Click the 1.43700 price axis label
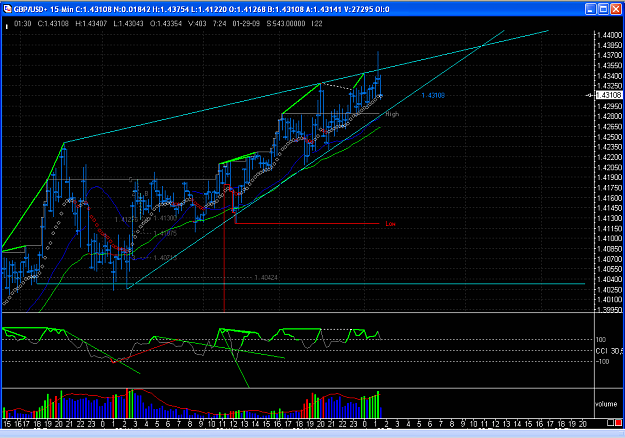Screen dimensions: 625x438 [609, 55]
